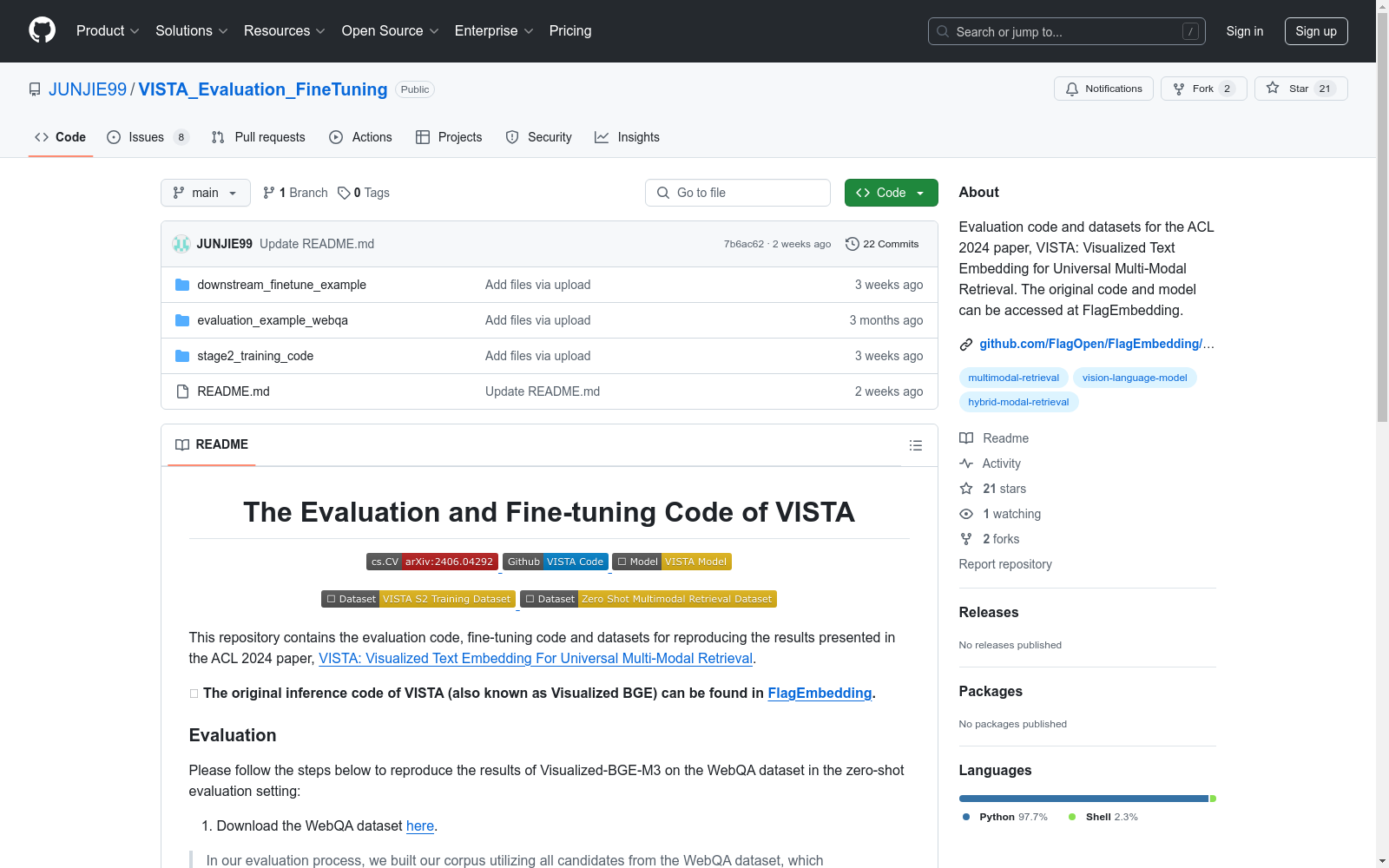The width and height of the screenshot is (1389, 868).
Task: Expand the Solutions menu
Action: pyautogui.click(x=192, y=31)
